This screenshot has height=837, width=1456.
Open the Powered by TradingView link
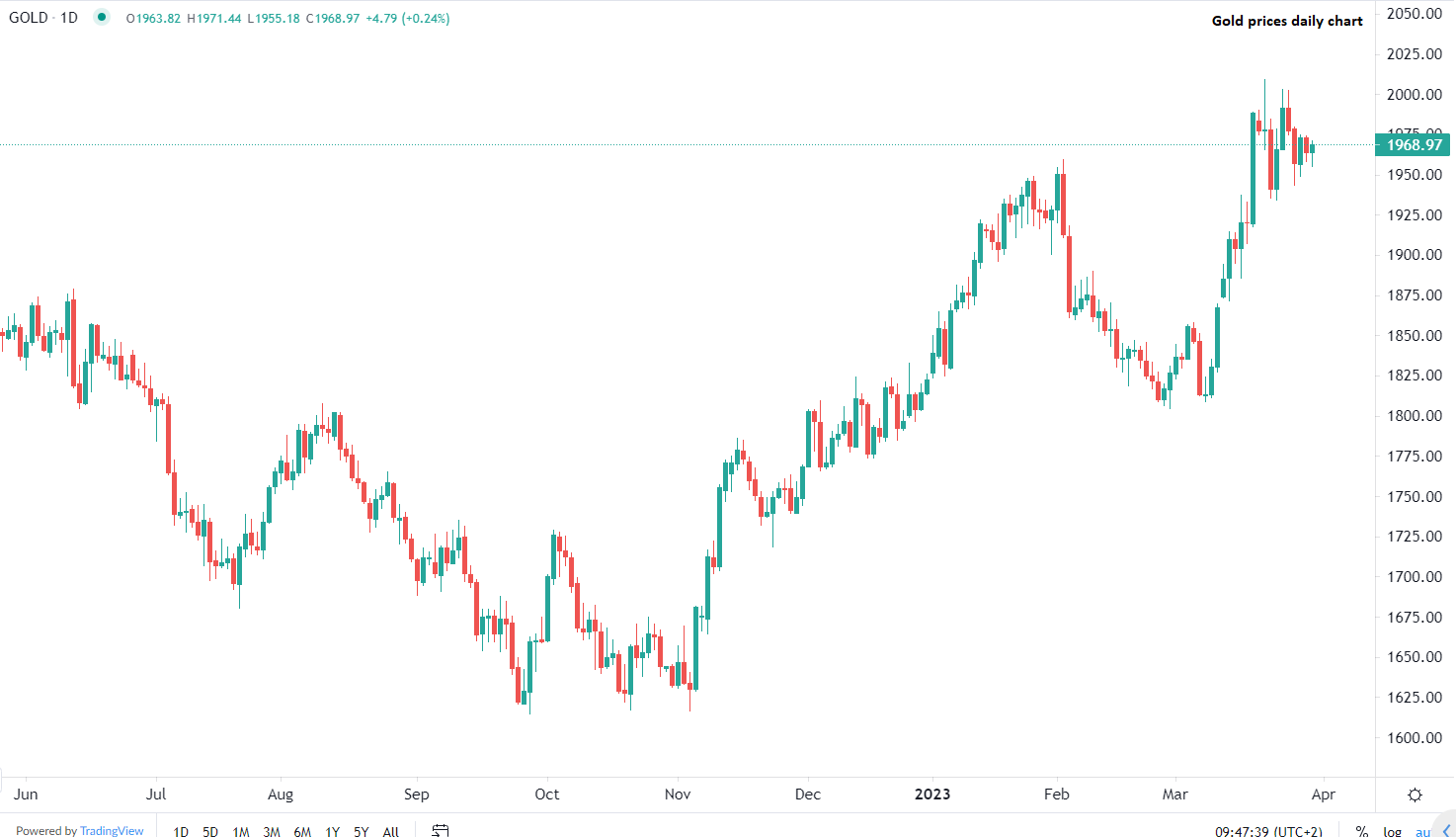79,830
